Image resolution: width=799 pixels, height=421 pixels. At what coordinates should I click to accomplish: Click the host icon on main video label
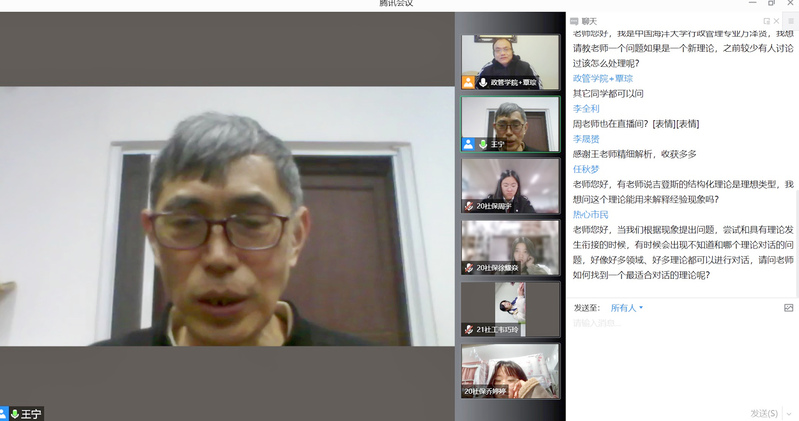click(x=4, y=414)
